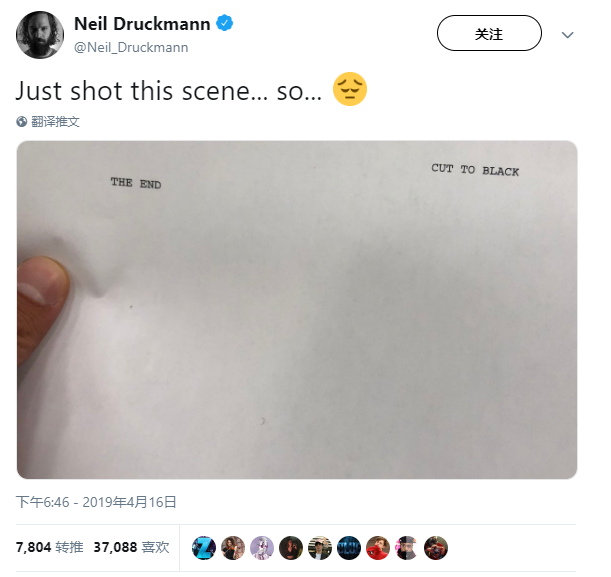This screenshot has height=577, width=611.
Task: Open the script page photo with THE END
Action: click(297, 310)
